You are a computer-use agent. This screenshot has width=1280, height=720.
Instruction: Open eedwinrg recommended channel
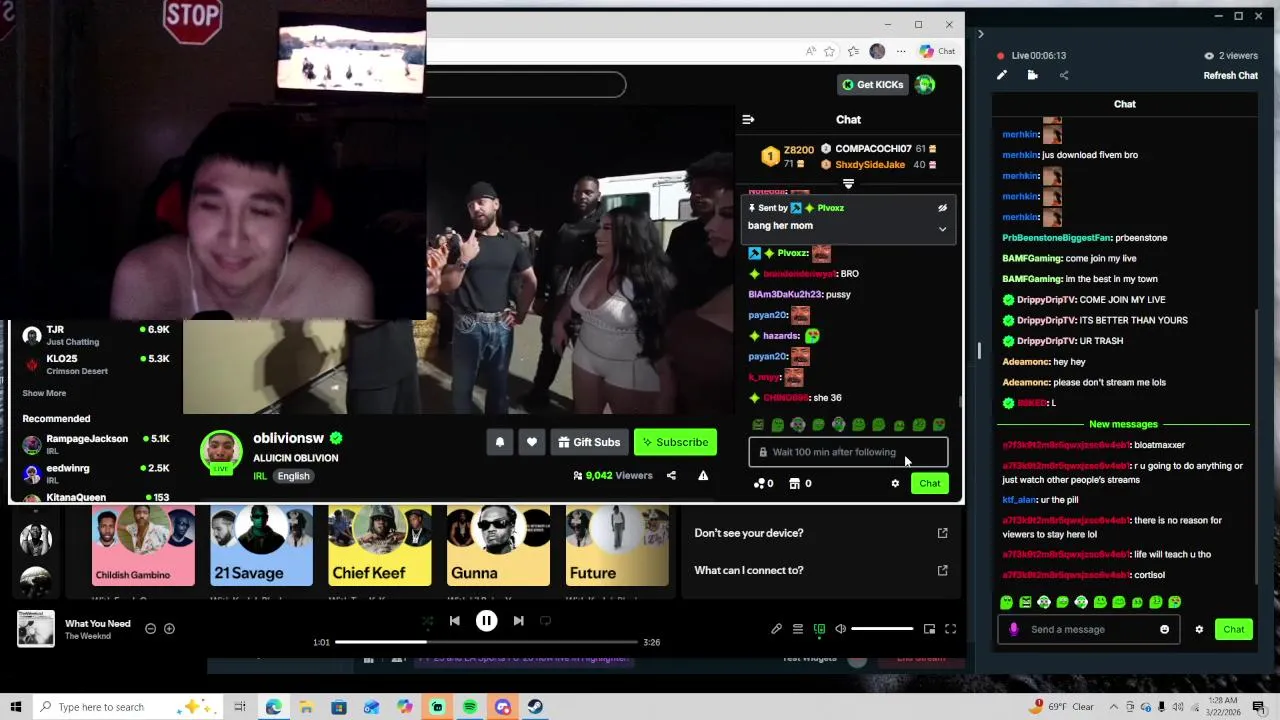tap(96, 475)
